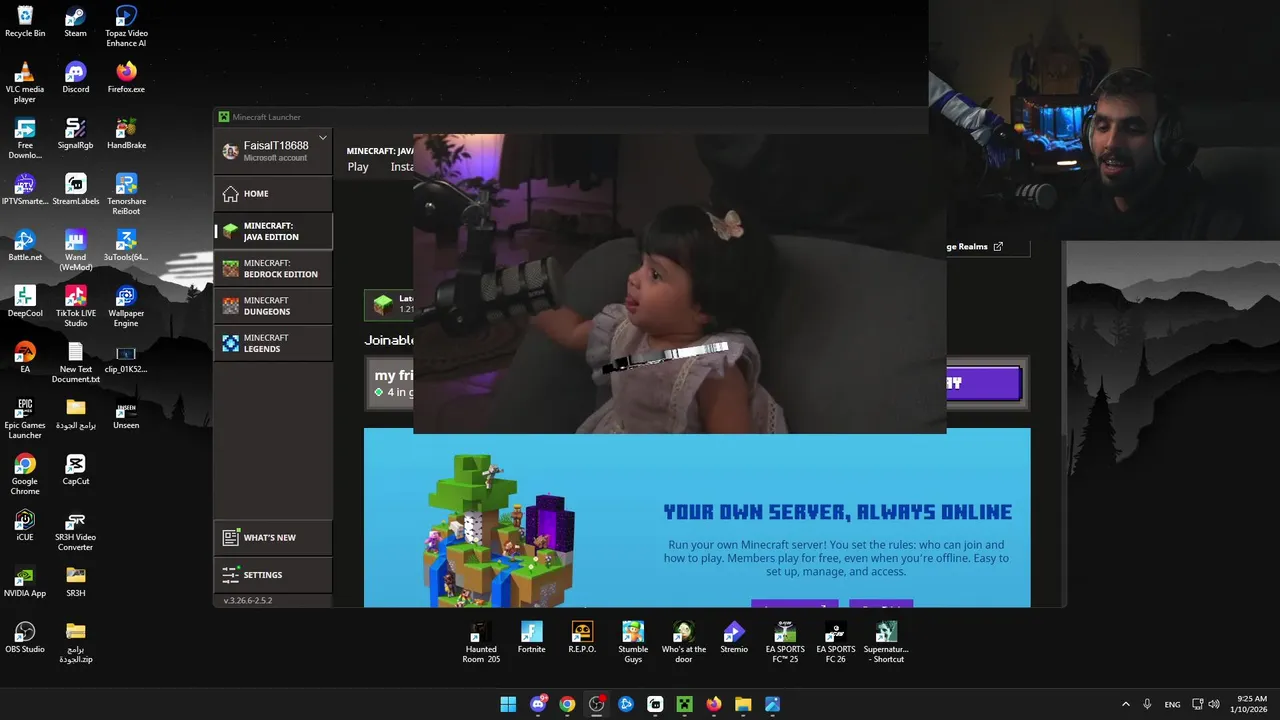Screen dimensions: 1280x720
Task: Open the Latest release version selector
Action: click(391, 304)
